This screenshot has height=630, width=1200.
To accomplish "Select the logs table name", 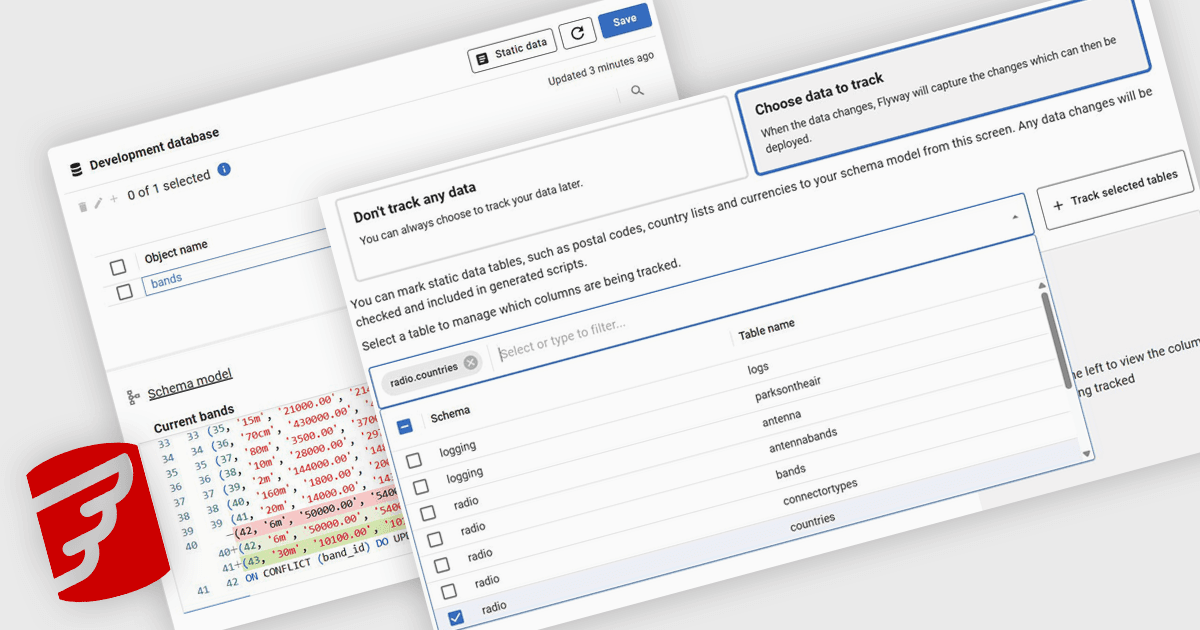I will coord(758,370).
